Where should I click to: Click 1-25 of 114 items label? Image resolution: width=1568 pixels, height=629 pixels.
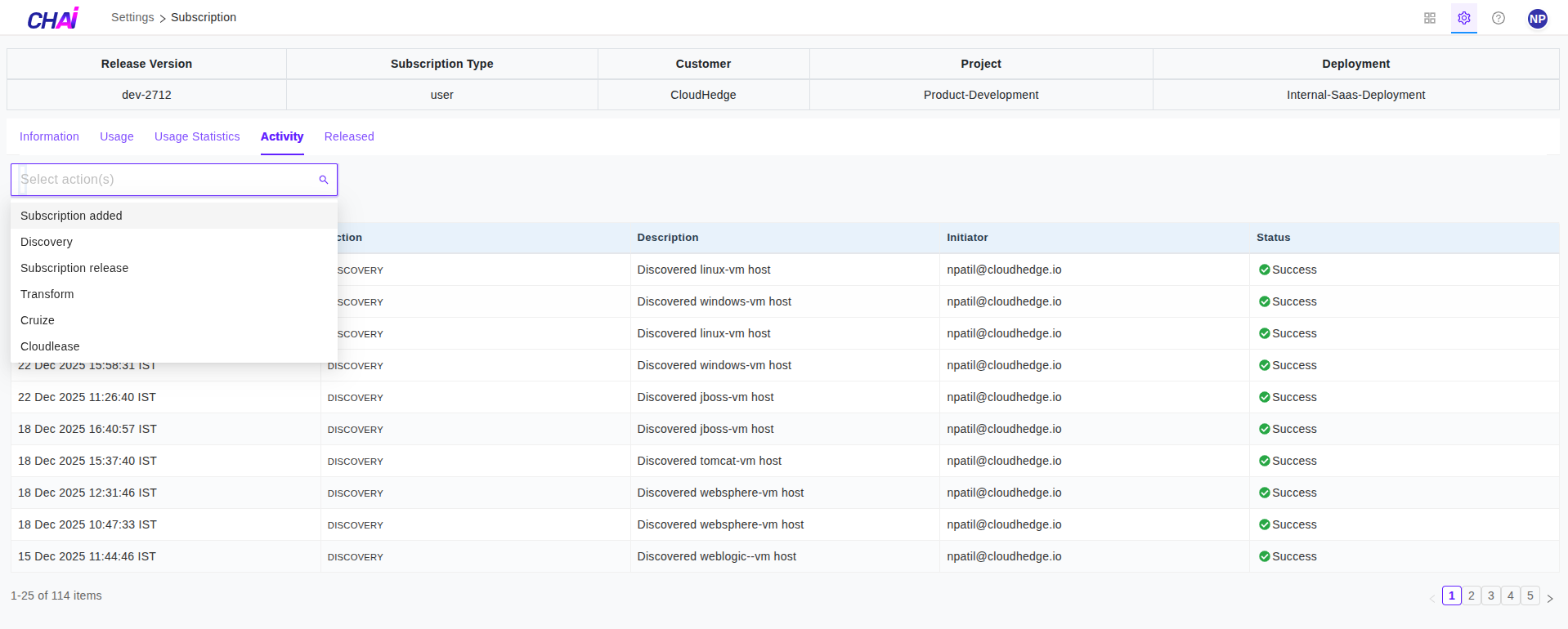point(56,596)
